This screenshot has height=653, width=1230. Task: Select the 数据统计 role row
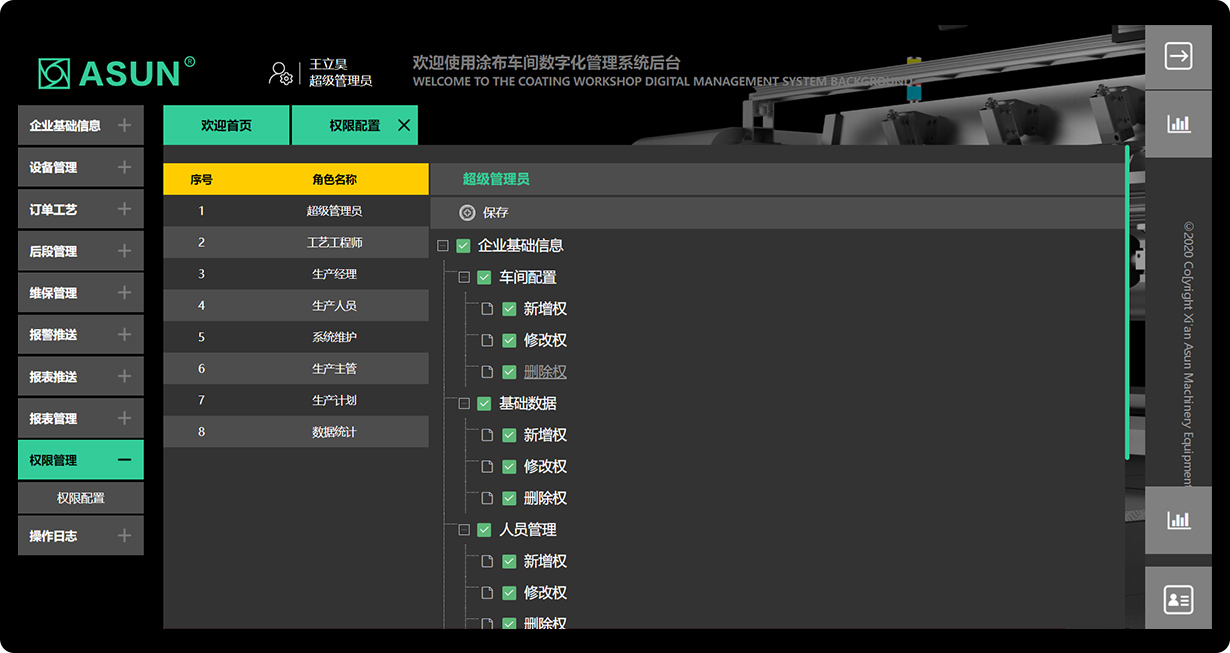click(296, 432)
